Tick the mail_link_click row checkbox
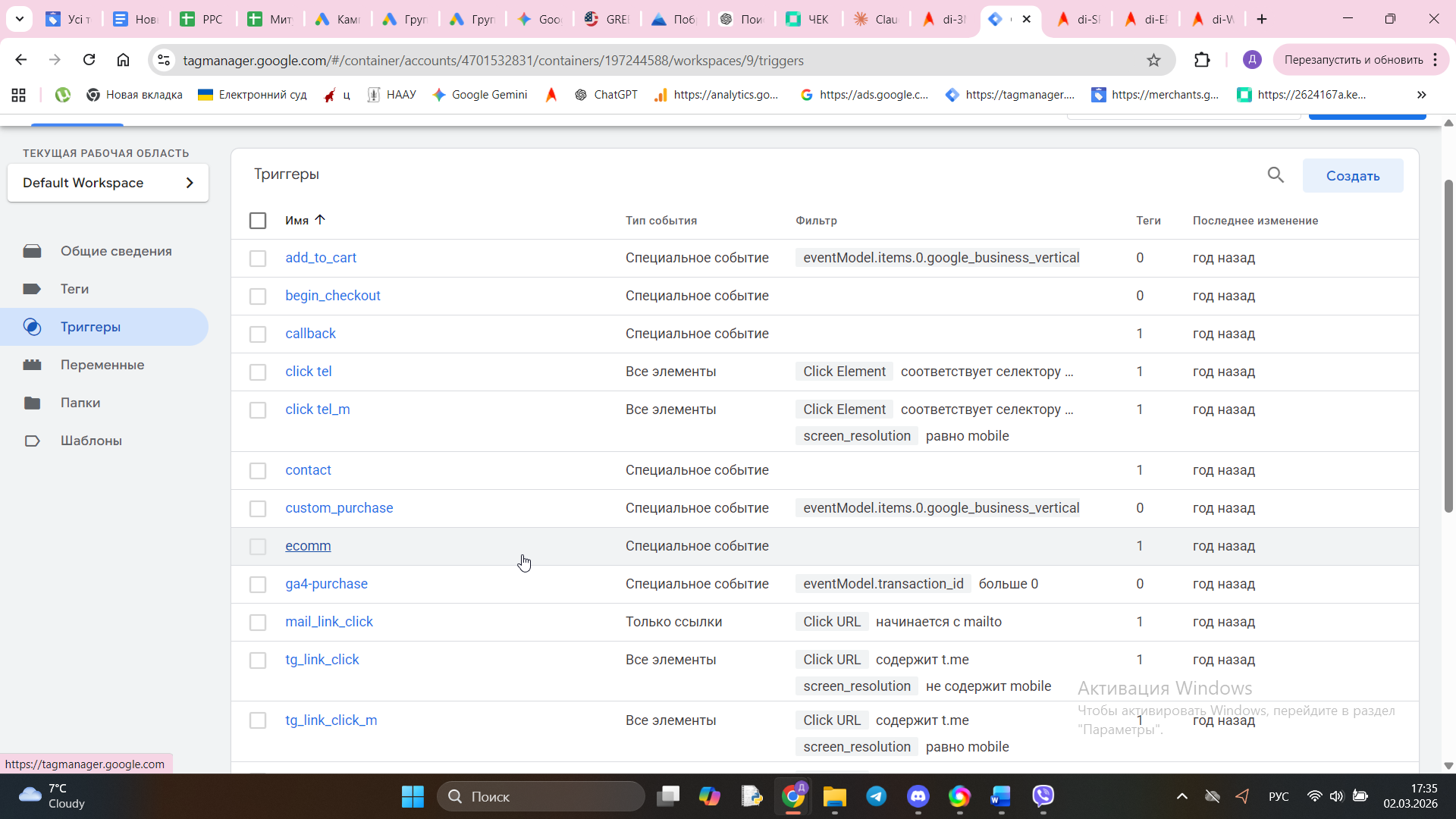The width and height of the screenshot is (1456, 819). (258, 623)
